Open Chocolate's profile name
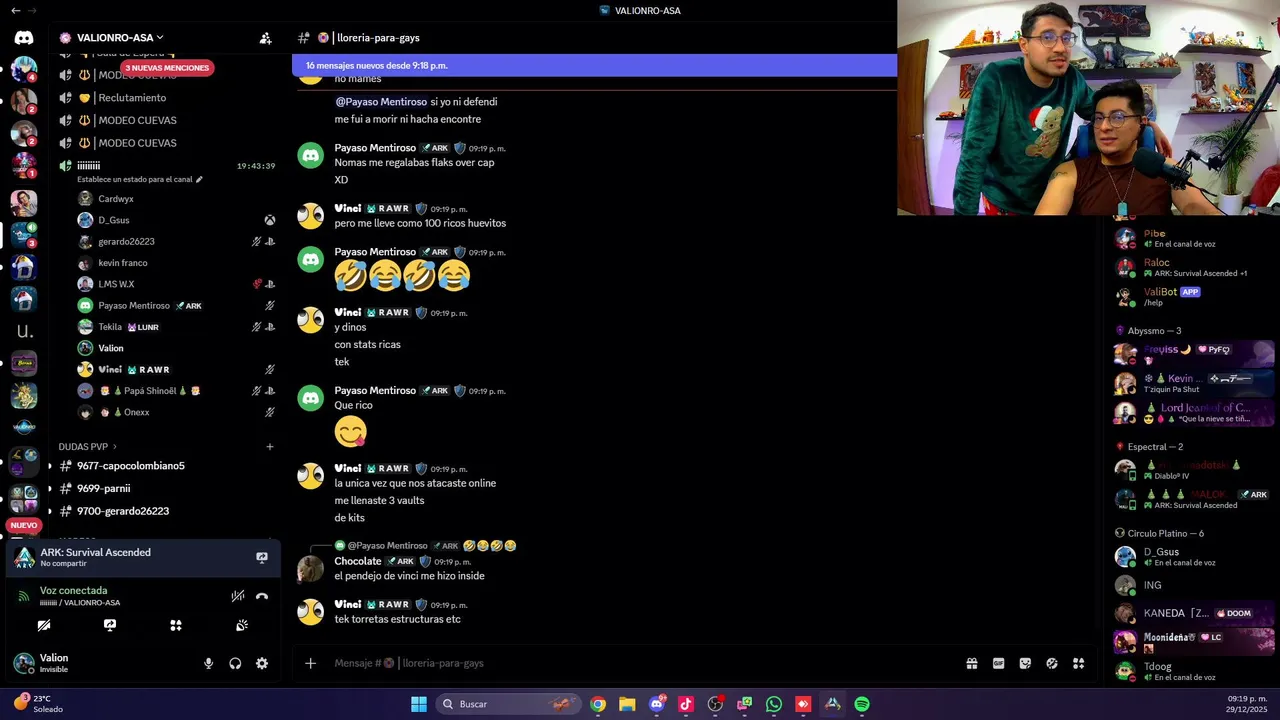This screenshot has height=720, width=1280. (x=357, y=561)
